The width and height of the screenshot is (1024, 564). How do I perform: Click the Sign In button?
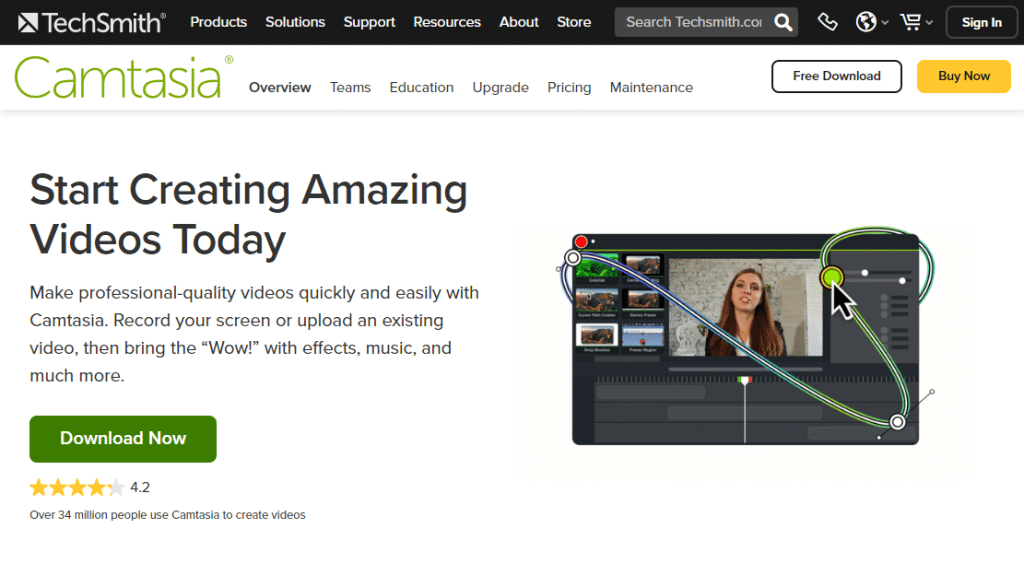[x=982, y=22]
